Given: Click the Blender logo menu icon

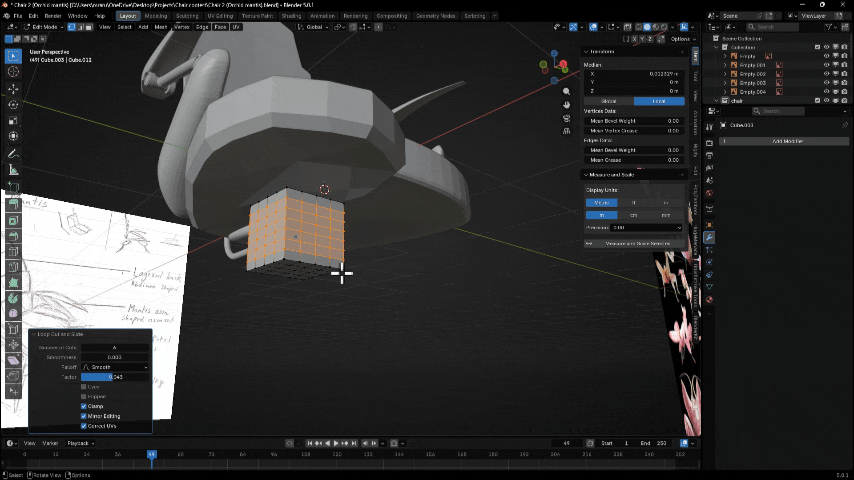Looking at the screenshot, I should click(7, 16).
